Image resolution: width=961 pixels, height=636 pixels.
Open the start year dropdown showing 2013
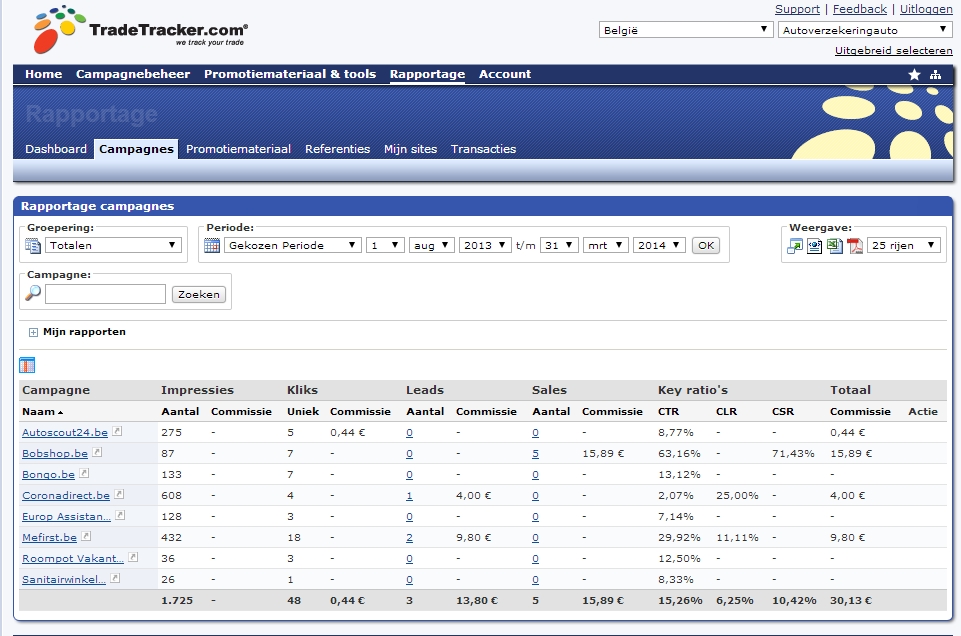[485, 246]
